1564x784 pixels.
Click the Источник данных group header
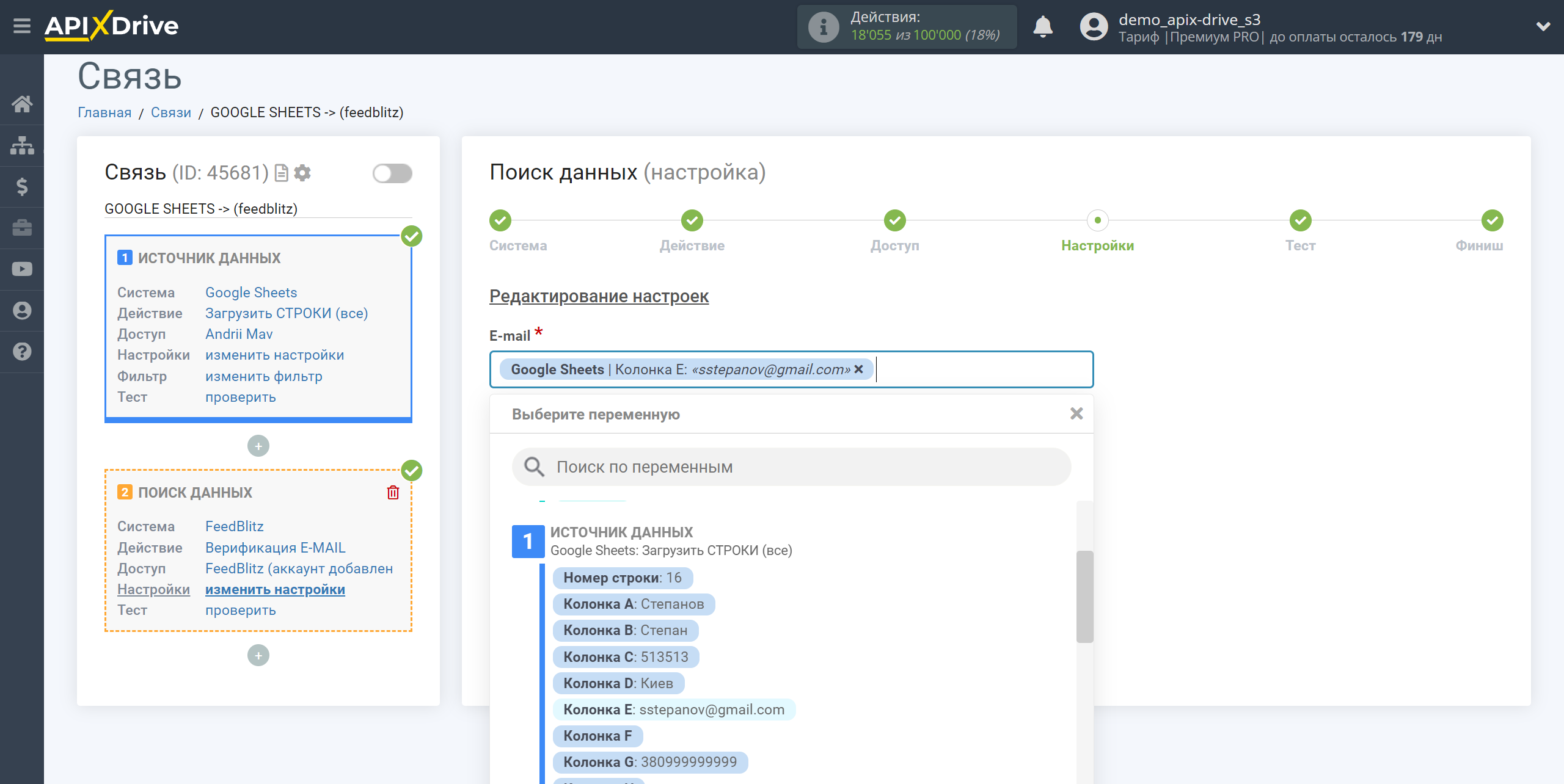pyautogui.click(x=652, y=541)
